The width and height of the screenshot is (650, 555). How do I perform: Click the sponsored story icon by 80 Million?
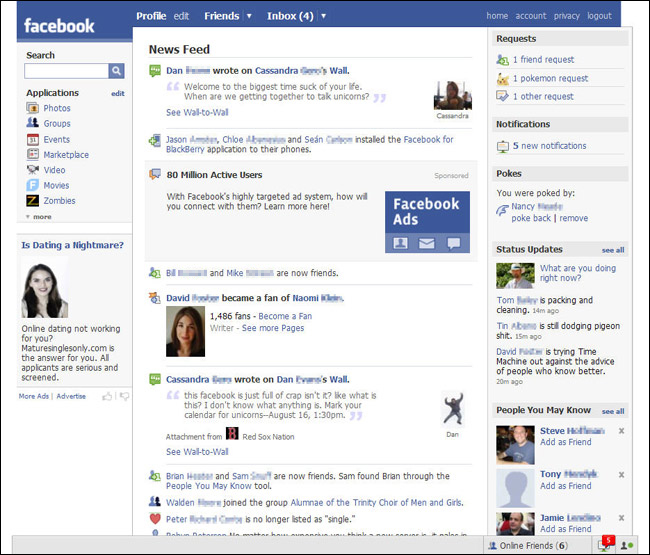click(x=155, y=174)
